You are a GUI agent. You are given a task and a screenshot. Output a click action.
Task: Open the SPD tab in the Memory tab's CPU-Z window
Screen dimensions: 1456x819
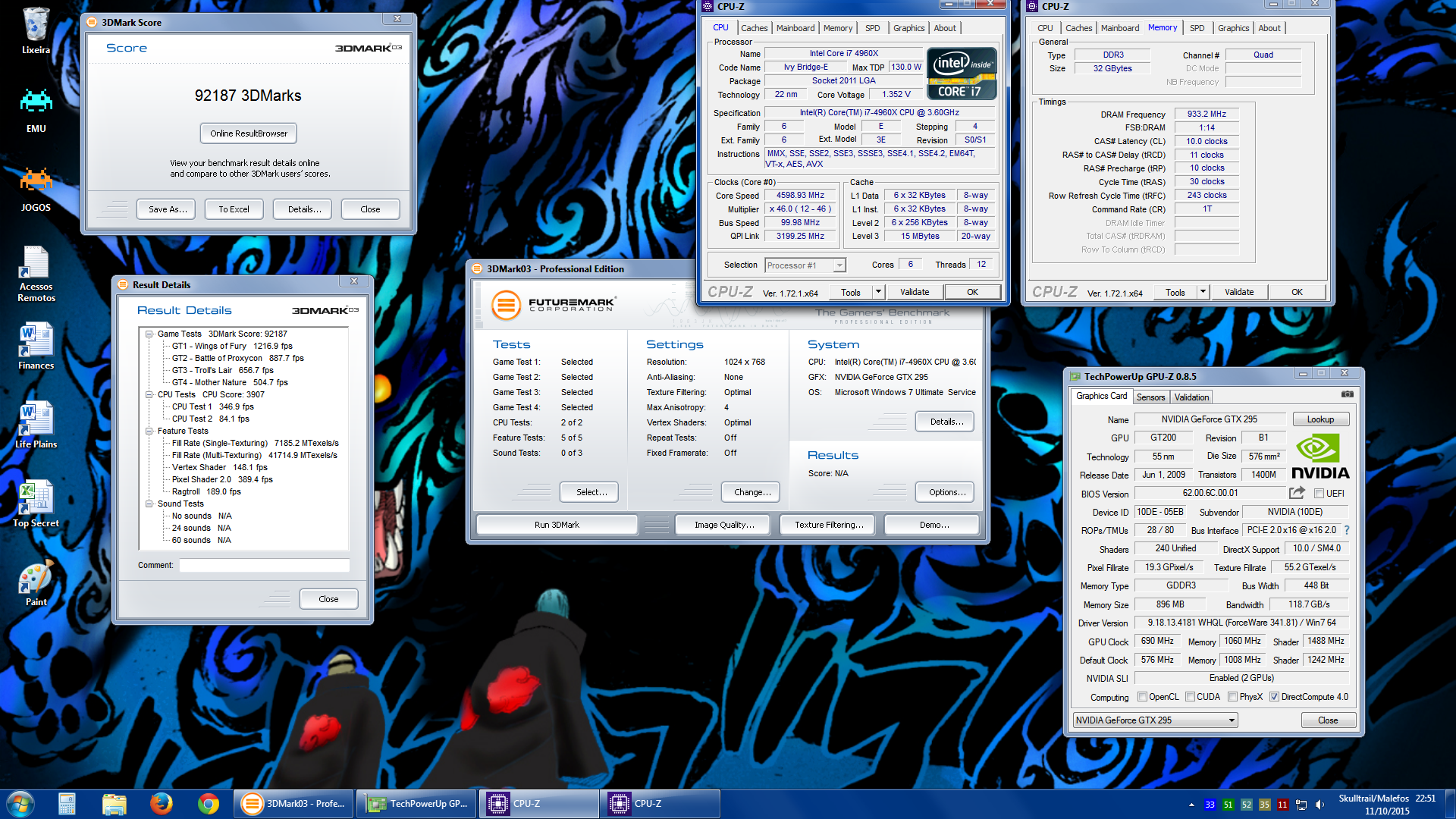click(1197, 28)
